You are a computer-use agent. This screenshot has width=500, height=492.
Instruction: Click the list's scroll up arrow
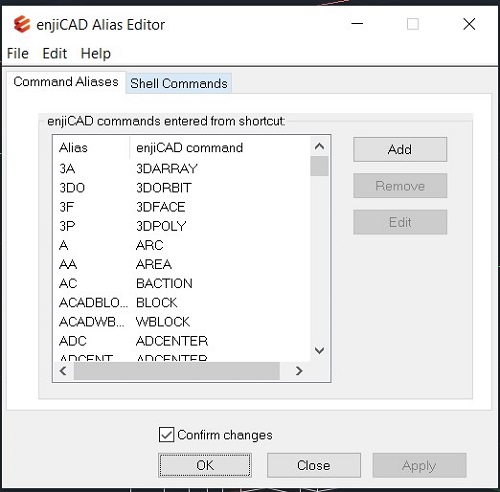coord(319,146)
